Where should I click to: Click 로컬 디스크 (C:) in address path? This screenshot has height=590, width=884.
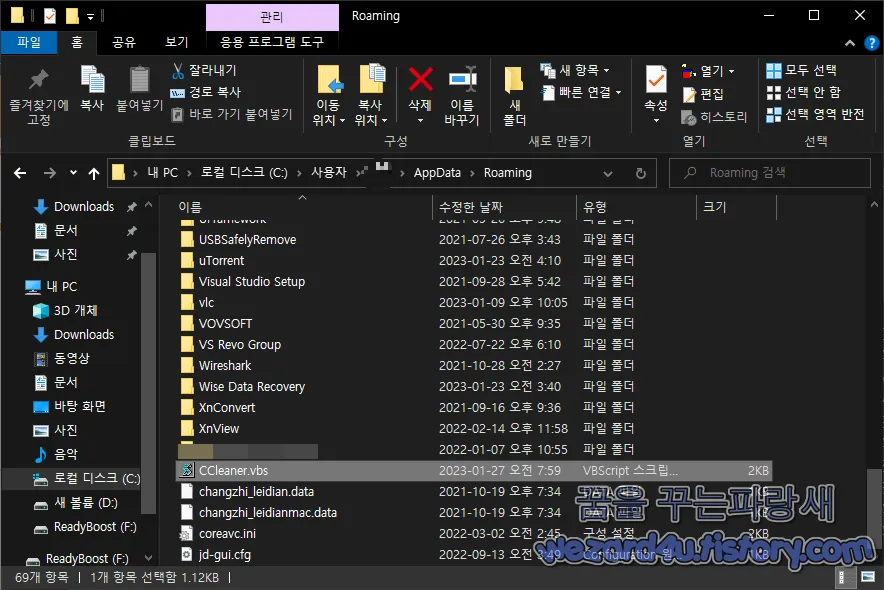pyautogui.click(x=244, y=172)
